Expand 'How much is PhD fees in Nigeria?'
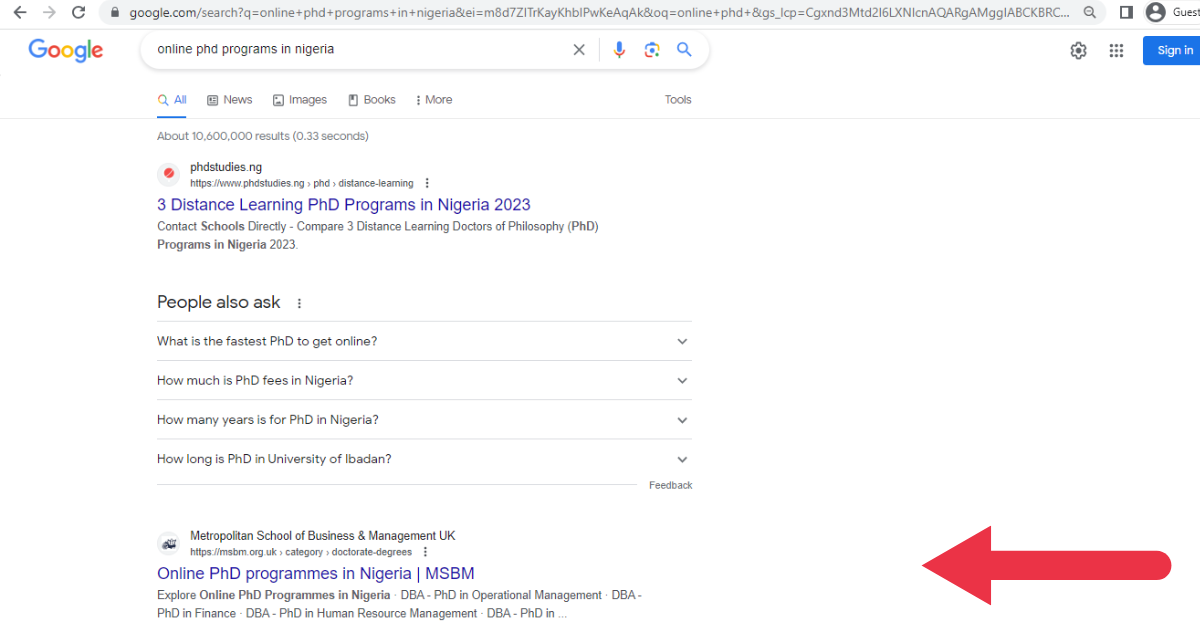 click(424, 380)
